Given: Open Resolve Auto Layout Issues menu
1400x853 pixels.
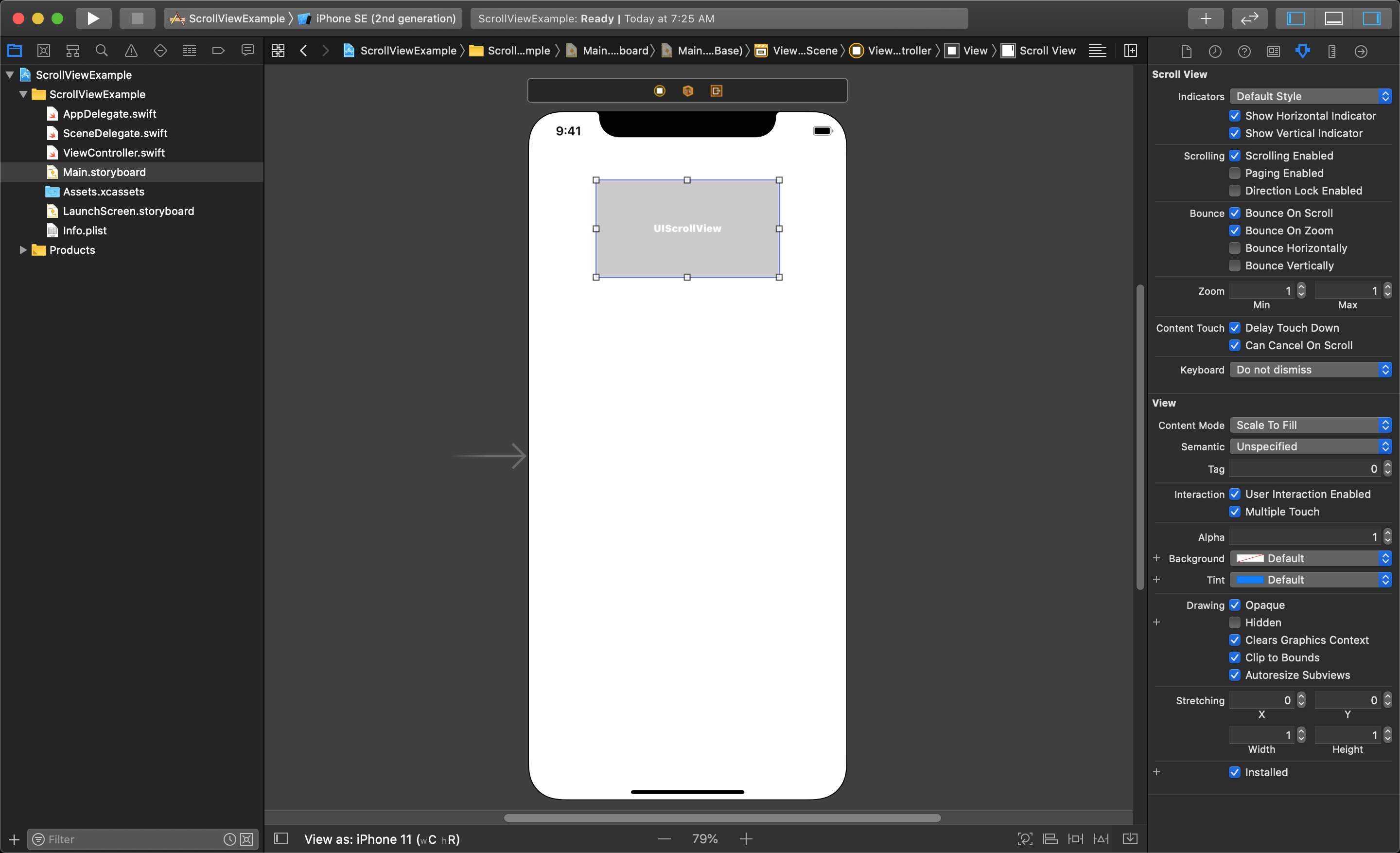Looking at the screenshot, I should (1101, 839).
